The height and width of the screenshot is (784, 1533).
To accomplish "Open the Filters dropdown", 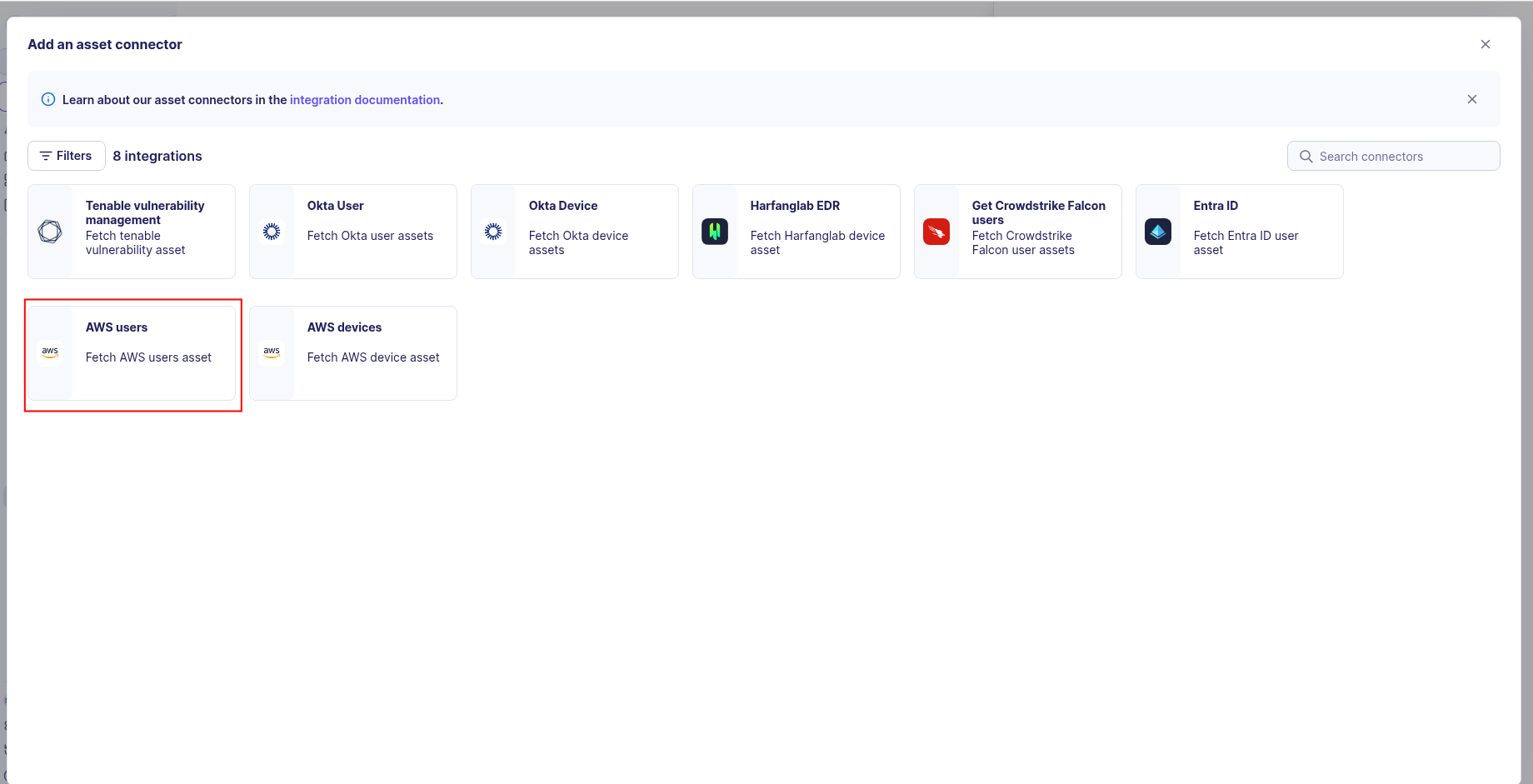I will (67, 156).
